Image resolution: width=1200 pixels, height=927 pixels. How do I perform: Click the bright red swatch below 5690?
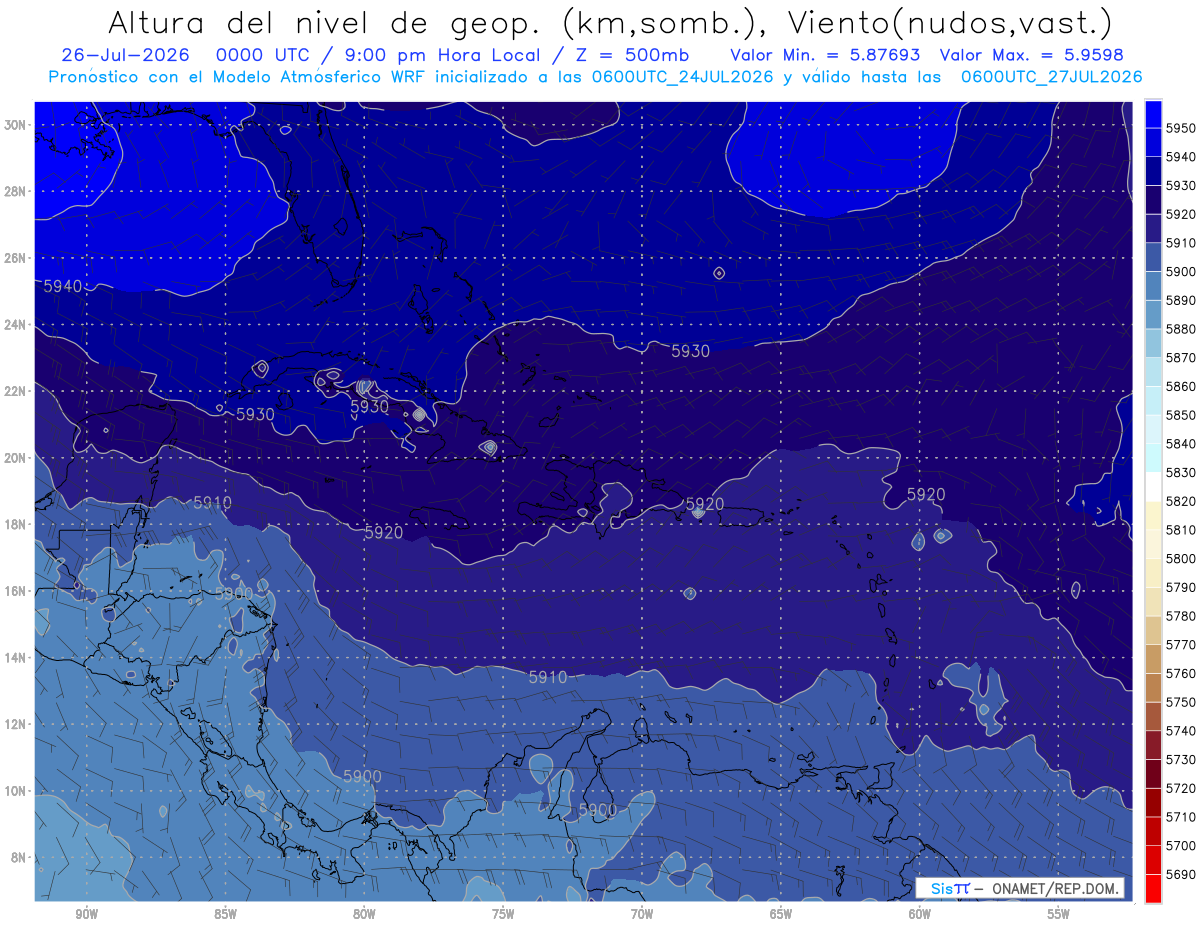click(x=1154, y=888)
